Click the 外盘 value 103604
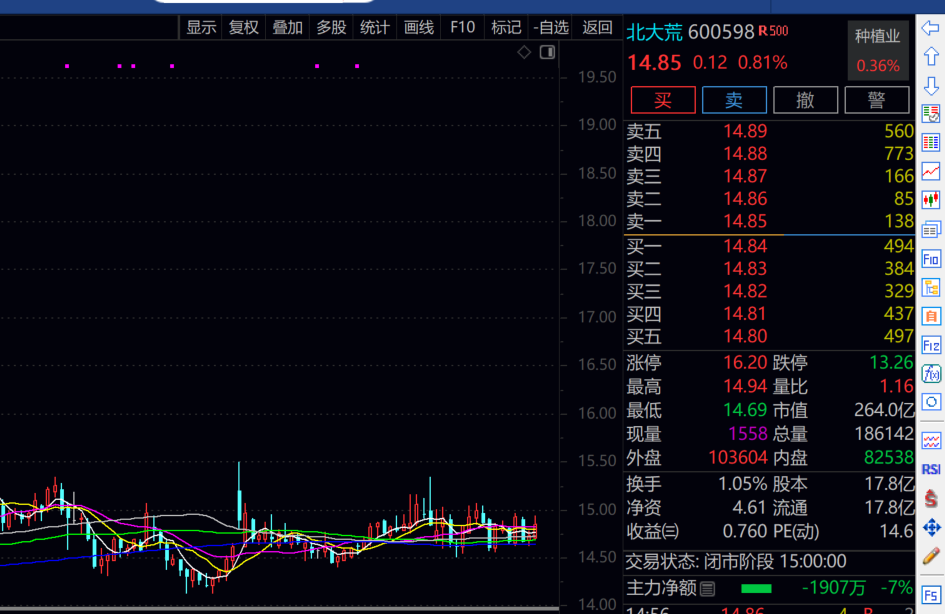The image size is (945, 614). click(738, 458)
